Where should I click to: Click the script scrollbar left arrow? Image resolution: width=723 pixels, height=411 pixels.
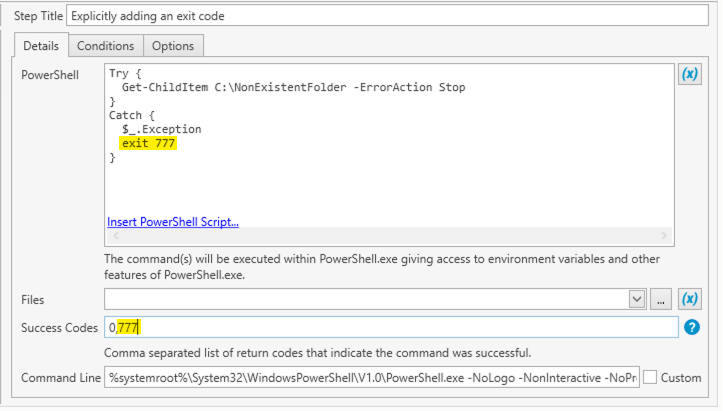point(116,236)
